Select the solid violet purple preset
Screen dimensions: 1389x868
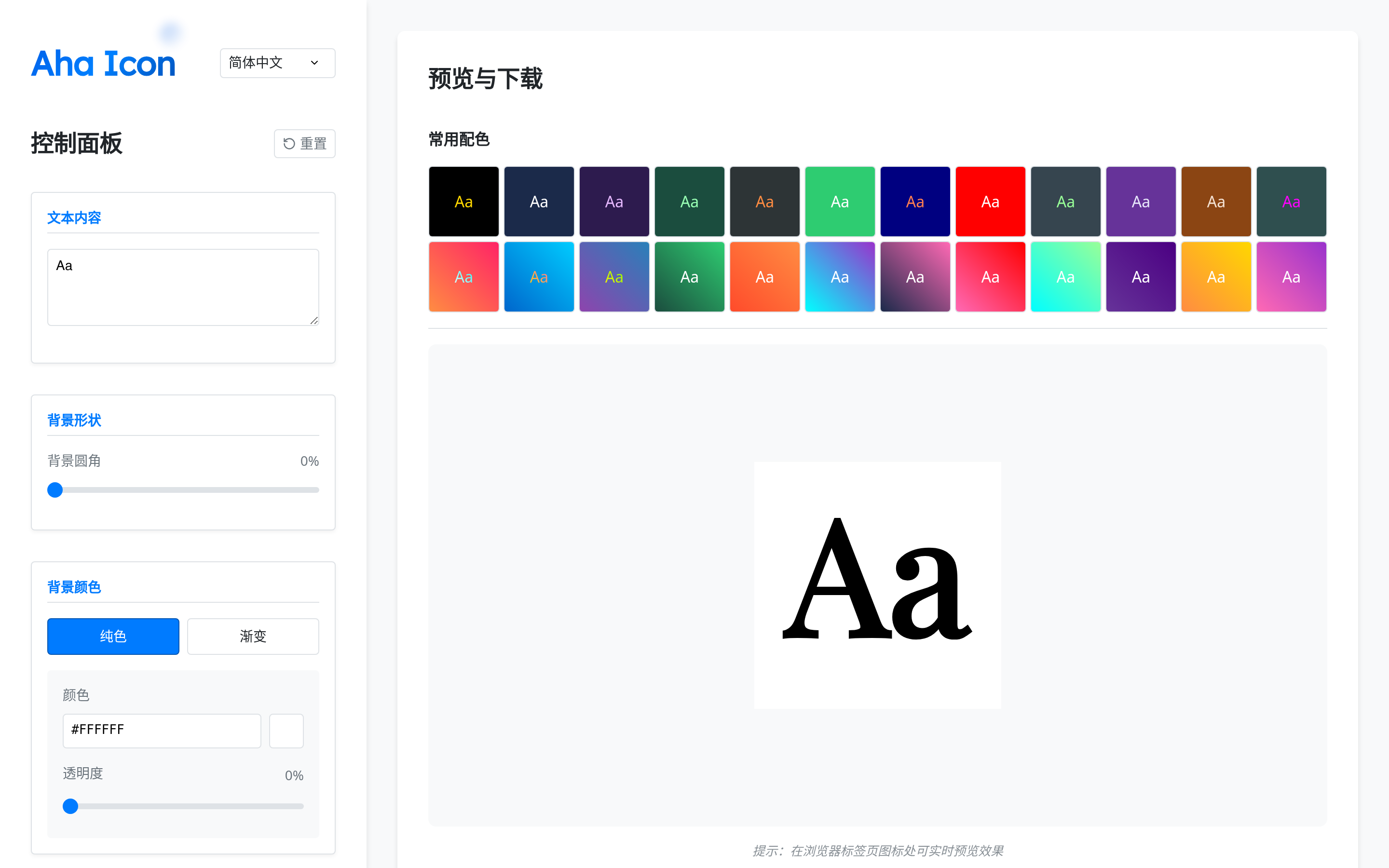point(1141,202)
